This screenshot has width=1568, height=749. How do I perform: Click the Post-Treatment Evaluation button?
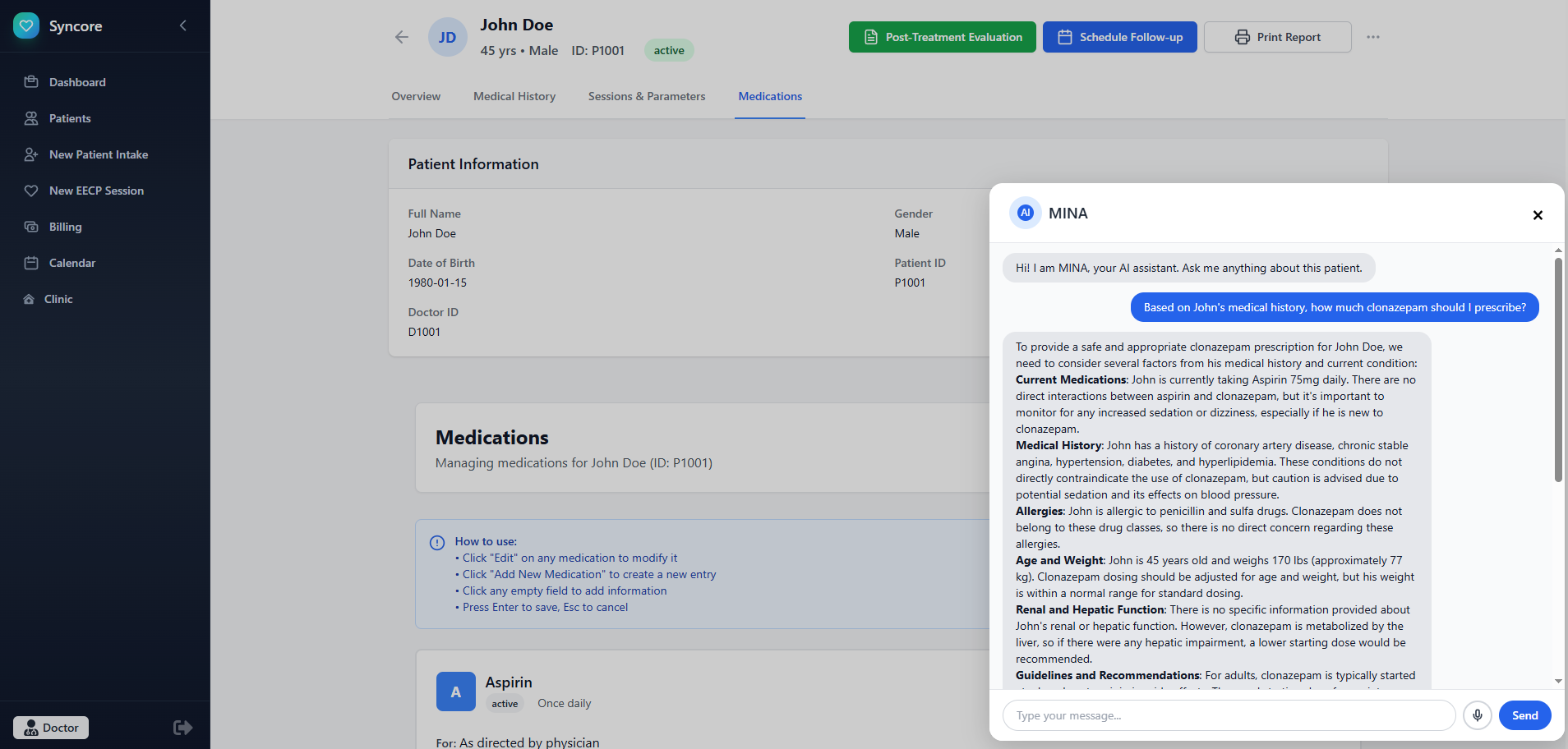pos(942,37)
